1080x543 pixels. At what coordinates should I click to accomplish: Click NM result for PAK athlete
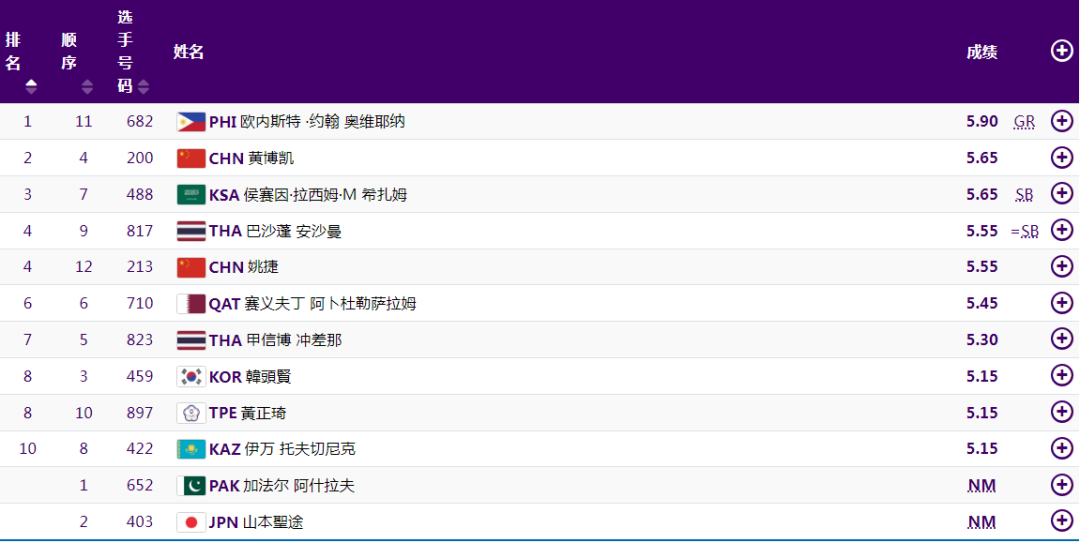pos(982,486)
